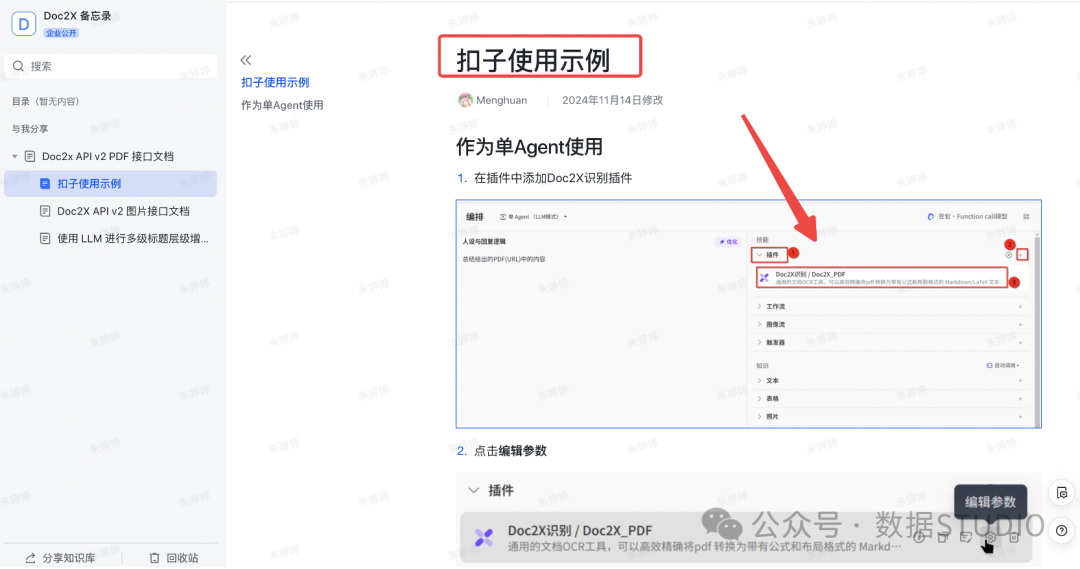The image size is (1080, 569).
Task: Jump to 作为单Agent使用 in the outline
Action: [x=282, y=105]
